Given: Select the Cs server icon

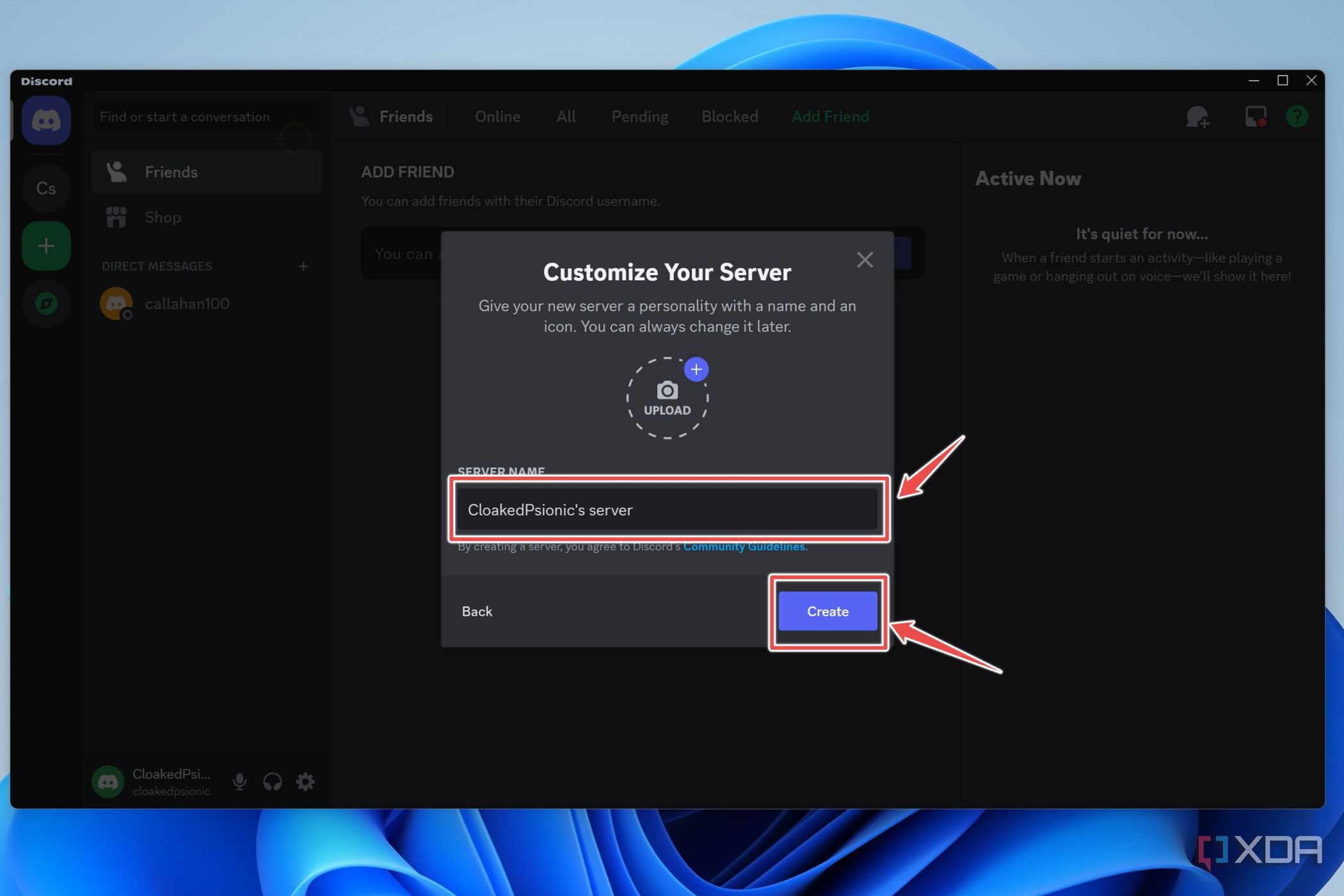Looking at the screenshot, I should click(x=45, y=188).
